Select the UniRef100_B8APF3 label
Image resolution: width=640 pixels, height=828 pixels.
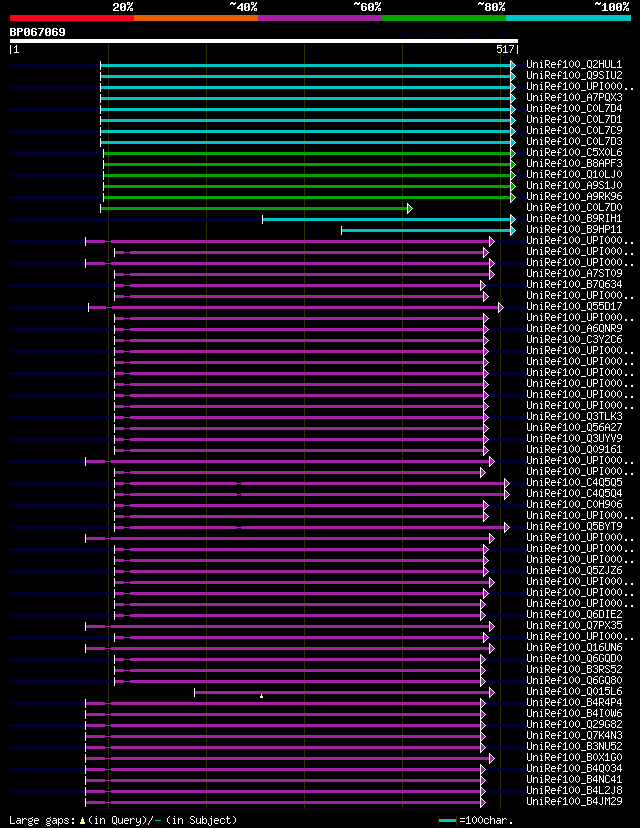(x=574, y=164)
